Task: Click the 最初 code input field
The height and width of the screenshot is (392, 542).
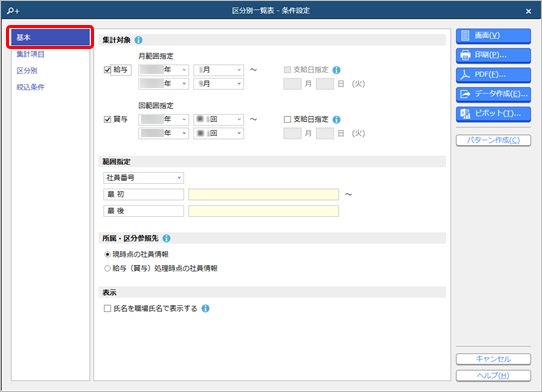Action: (x=143, y=194)
